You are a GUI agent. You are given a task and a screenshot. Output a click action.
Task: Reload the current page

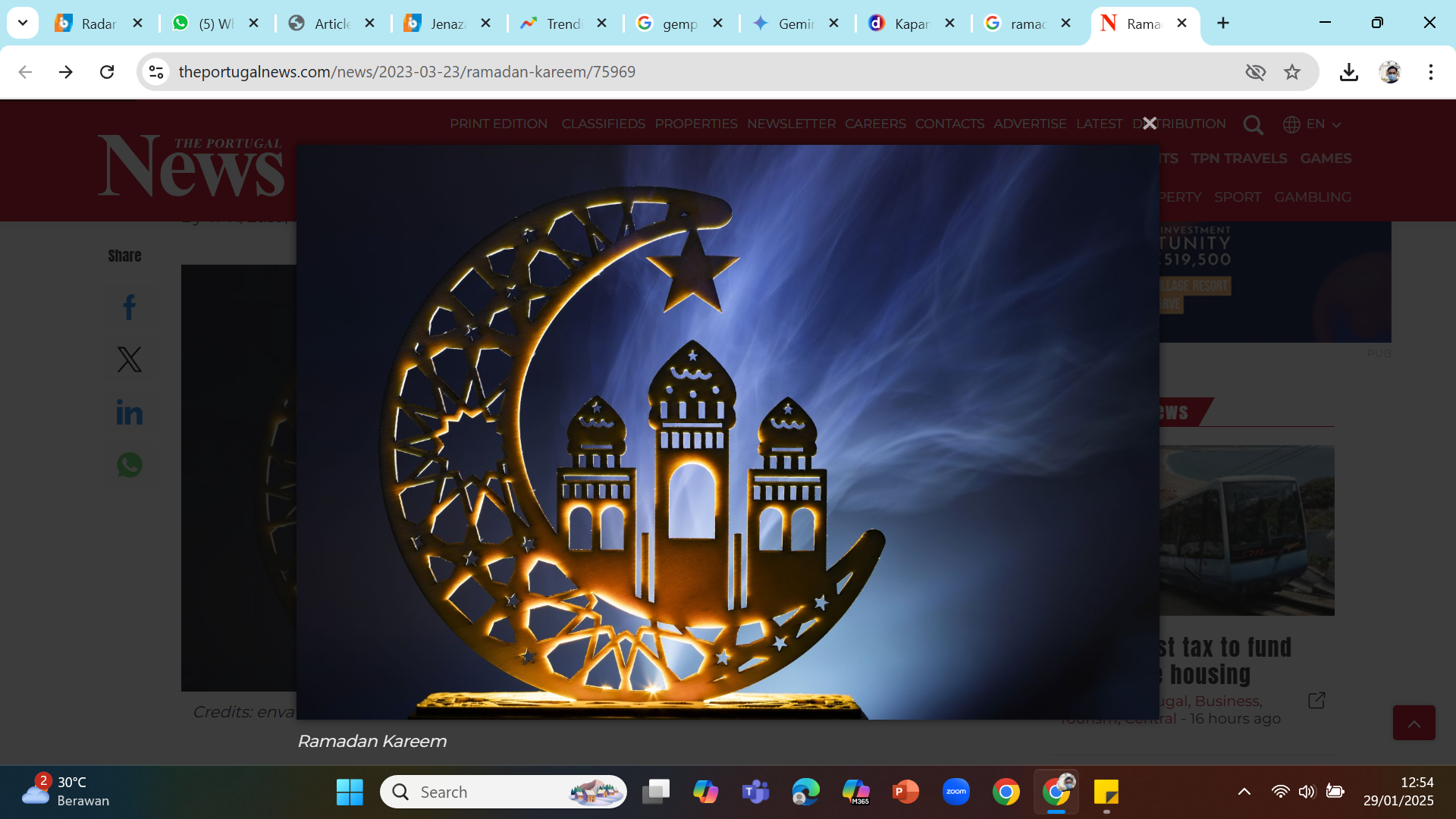(x=107, y=72)
